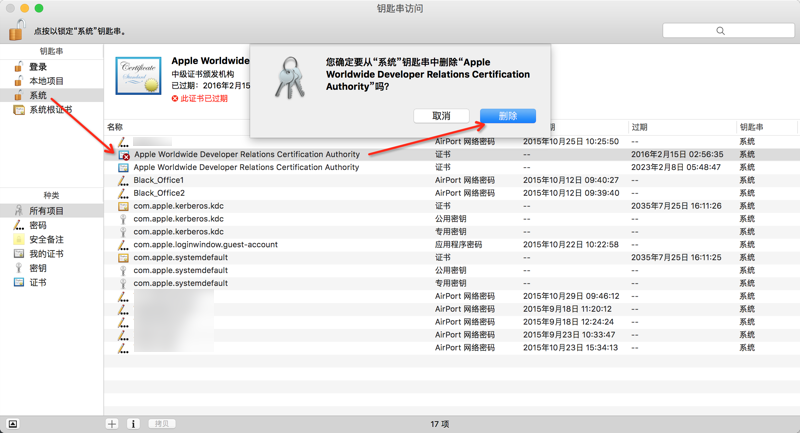This screenshot has height=433, width=800.
Task: Filter by the 安全备注 category
Action: coord(46,239)
